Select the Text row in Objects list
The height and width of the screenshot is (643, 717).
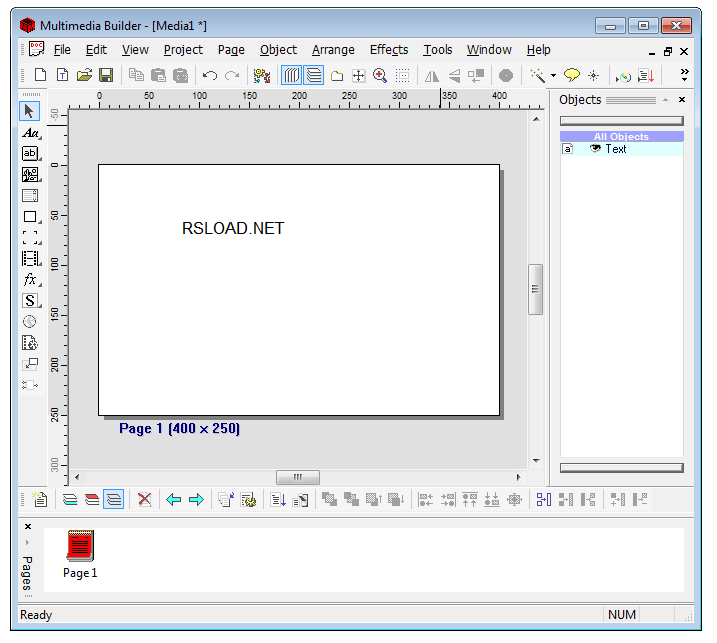[x=621, y=149]
